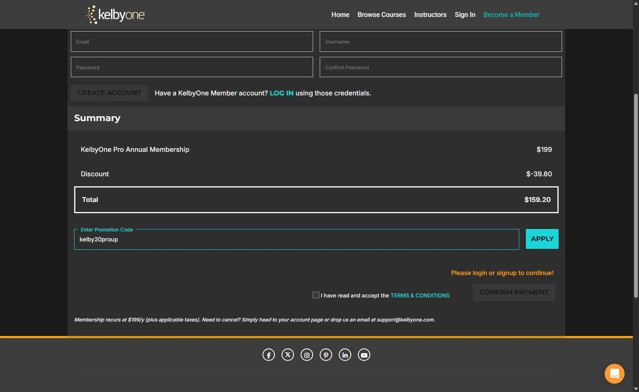Select the Discount $-39.80 value
This screenshot has width=639, height=392.
tap(539, 174)
